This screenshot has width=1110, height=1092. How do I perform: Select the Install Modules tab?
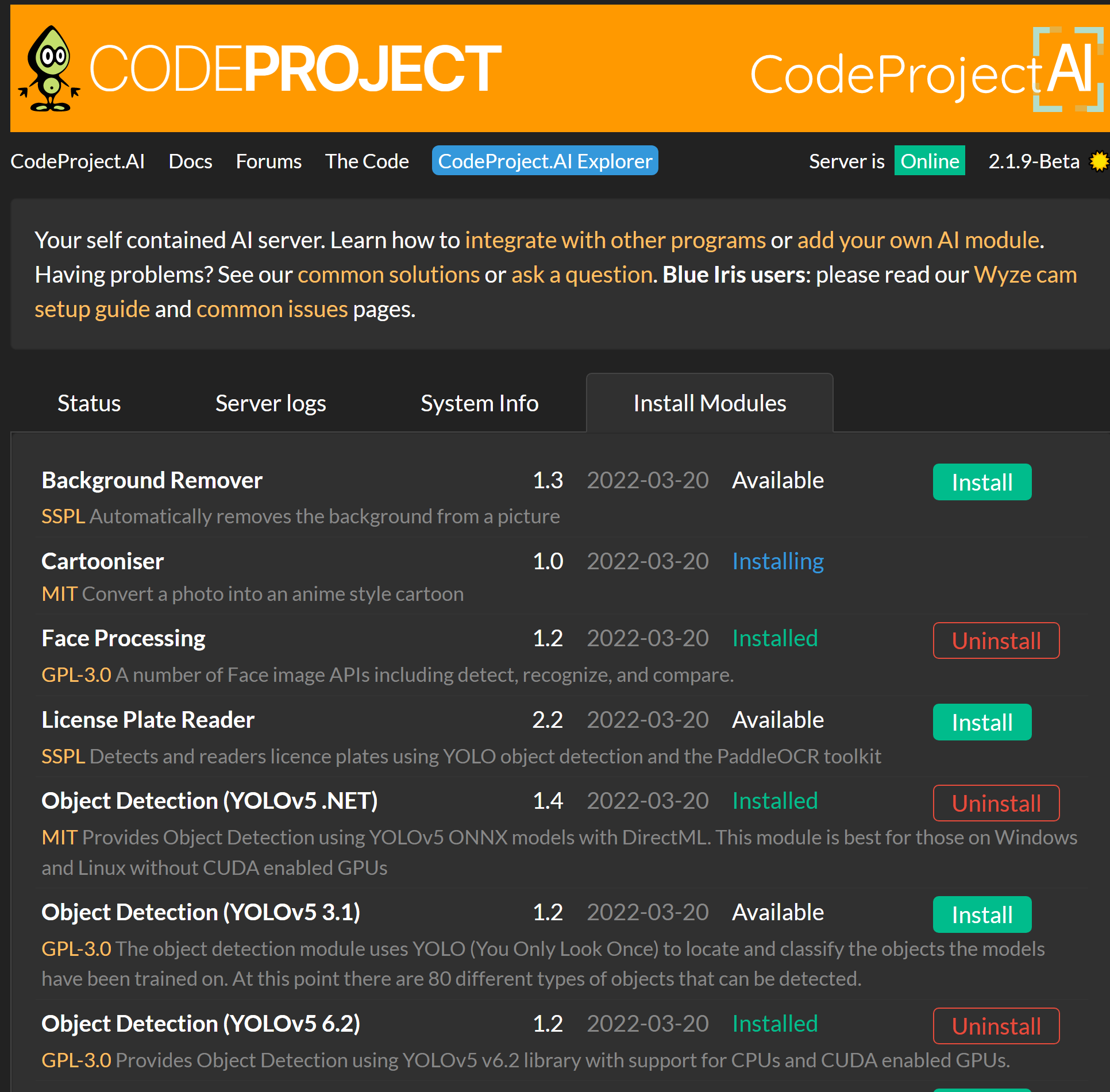click(x=710, y=403)
